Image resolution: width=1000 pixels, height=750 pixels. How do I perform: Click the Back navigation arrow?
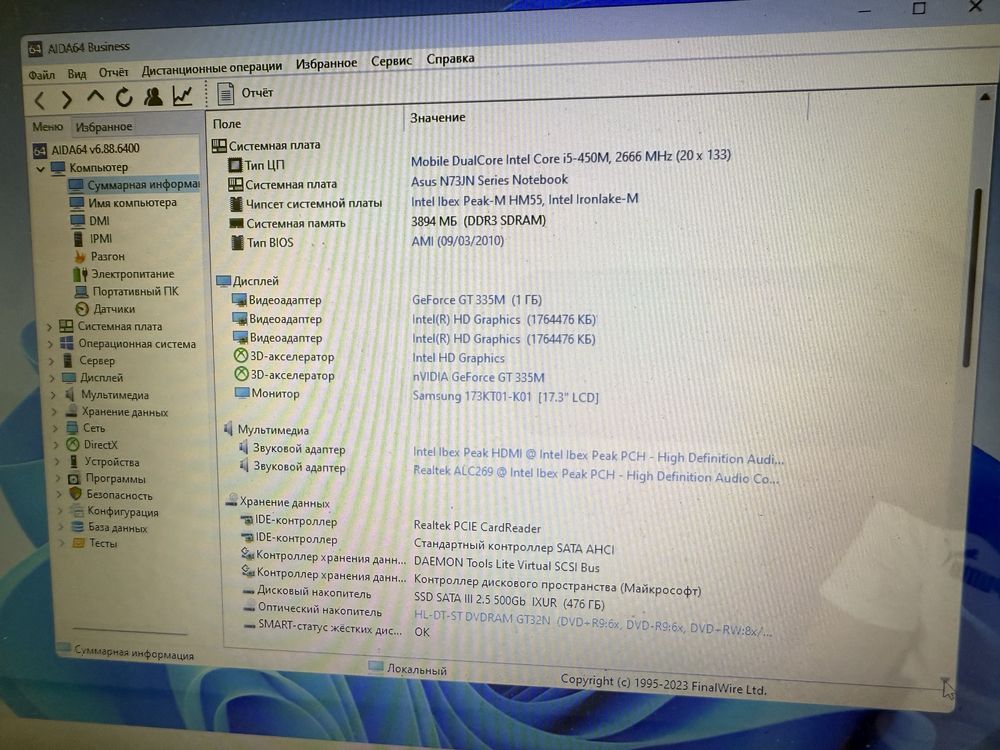coord(40,100)
